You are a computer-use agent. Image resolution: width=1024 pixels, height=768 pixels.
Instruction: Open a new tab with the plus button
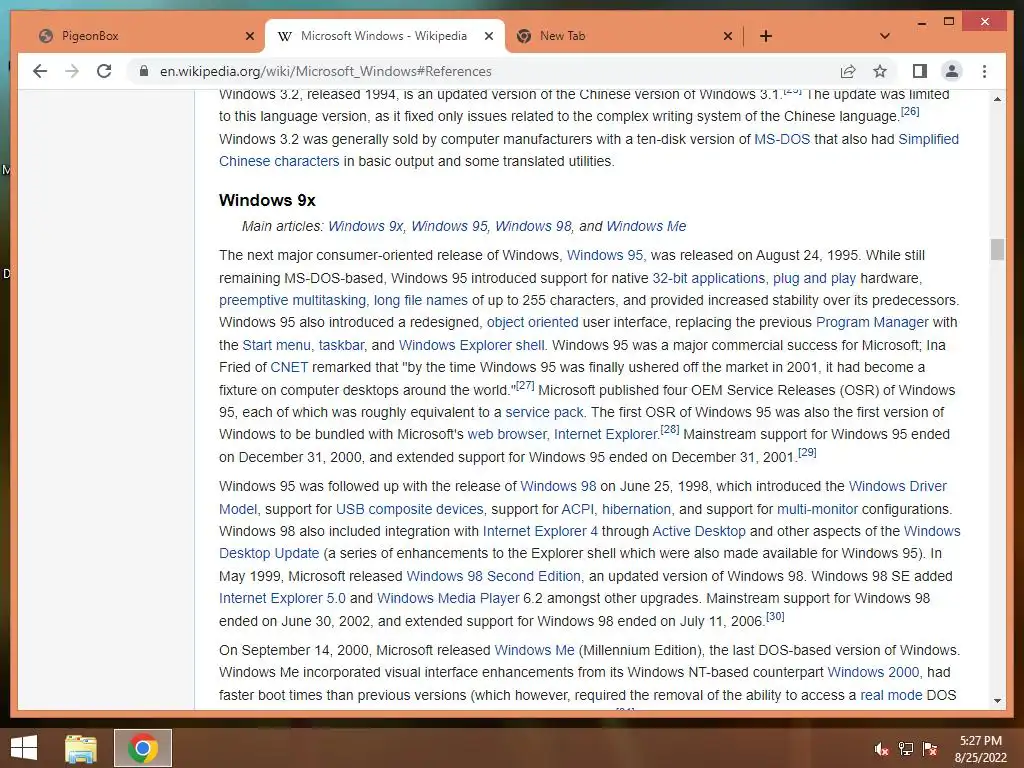(x=766, y=36)
